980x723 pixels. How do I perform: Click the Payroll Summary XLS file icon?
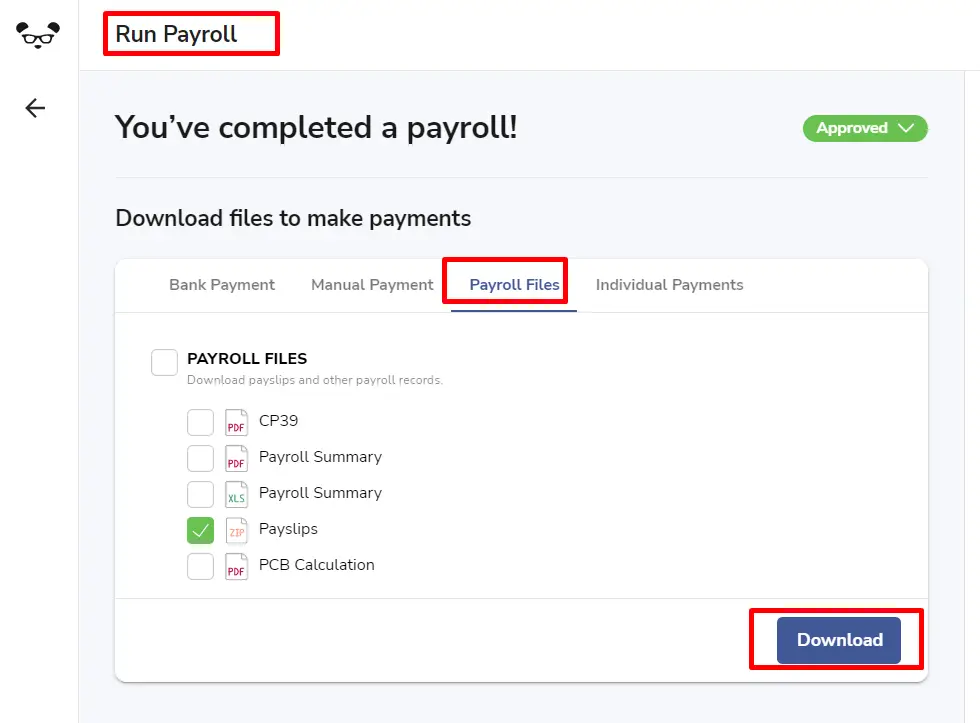click(236, 494)
